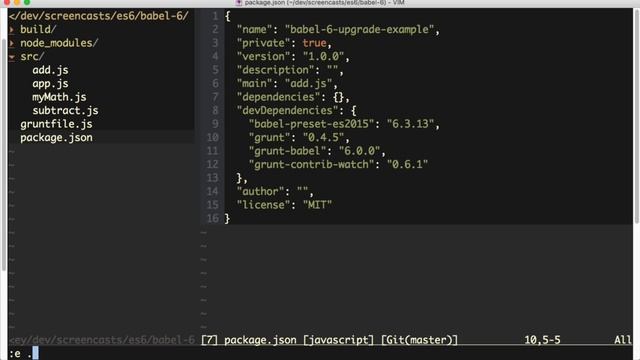Click the [Git(master)] status indicator
Viewport: 640px width, 360px height.
(x=420, y=340)
